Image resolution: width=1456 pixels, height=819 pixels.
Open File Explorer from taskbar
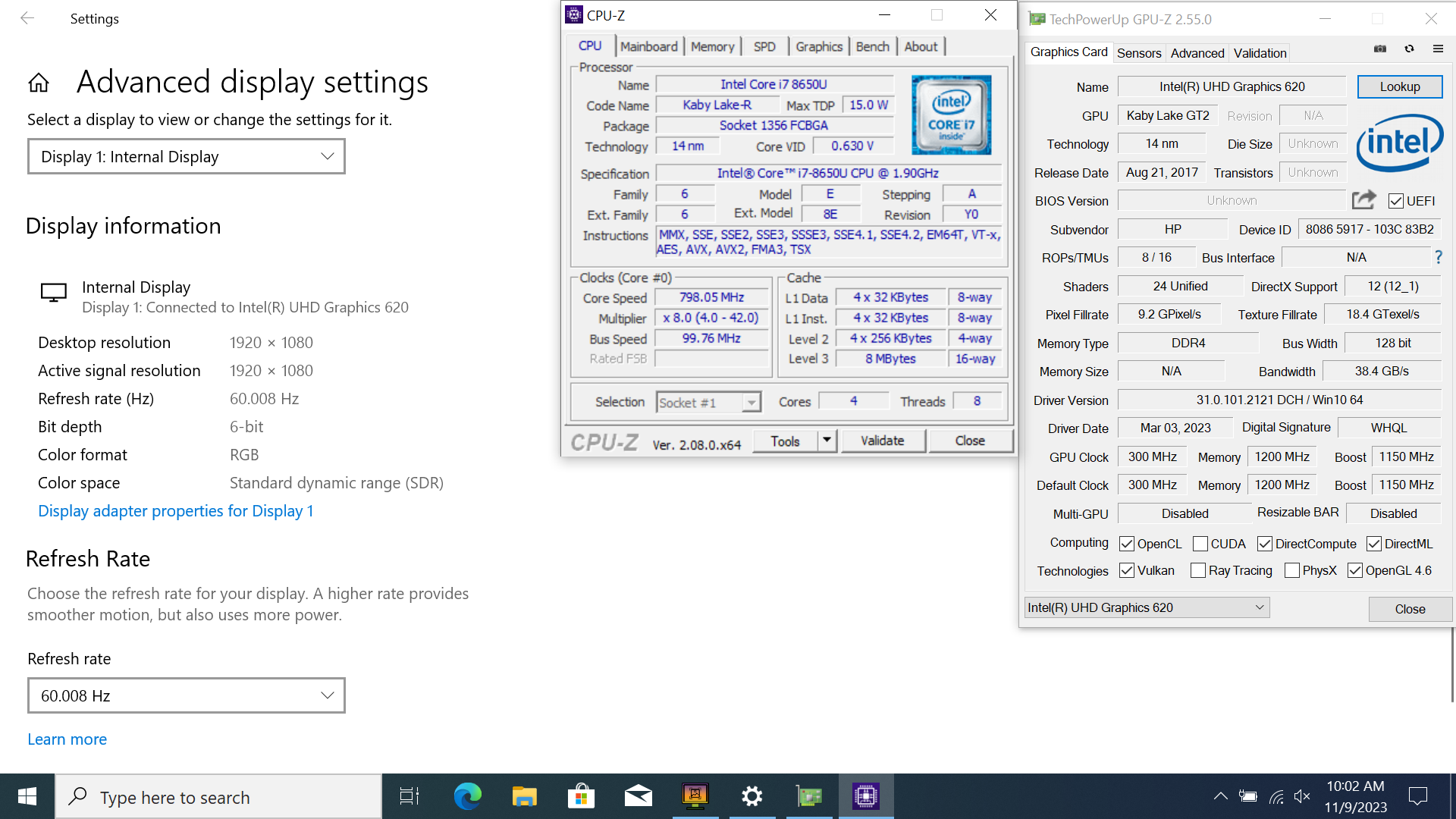(524, 796)
